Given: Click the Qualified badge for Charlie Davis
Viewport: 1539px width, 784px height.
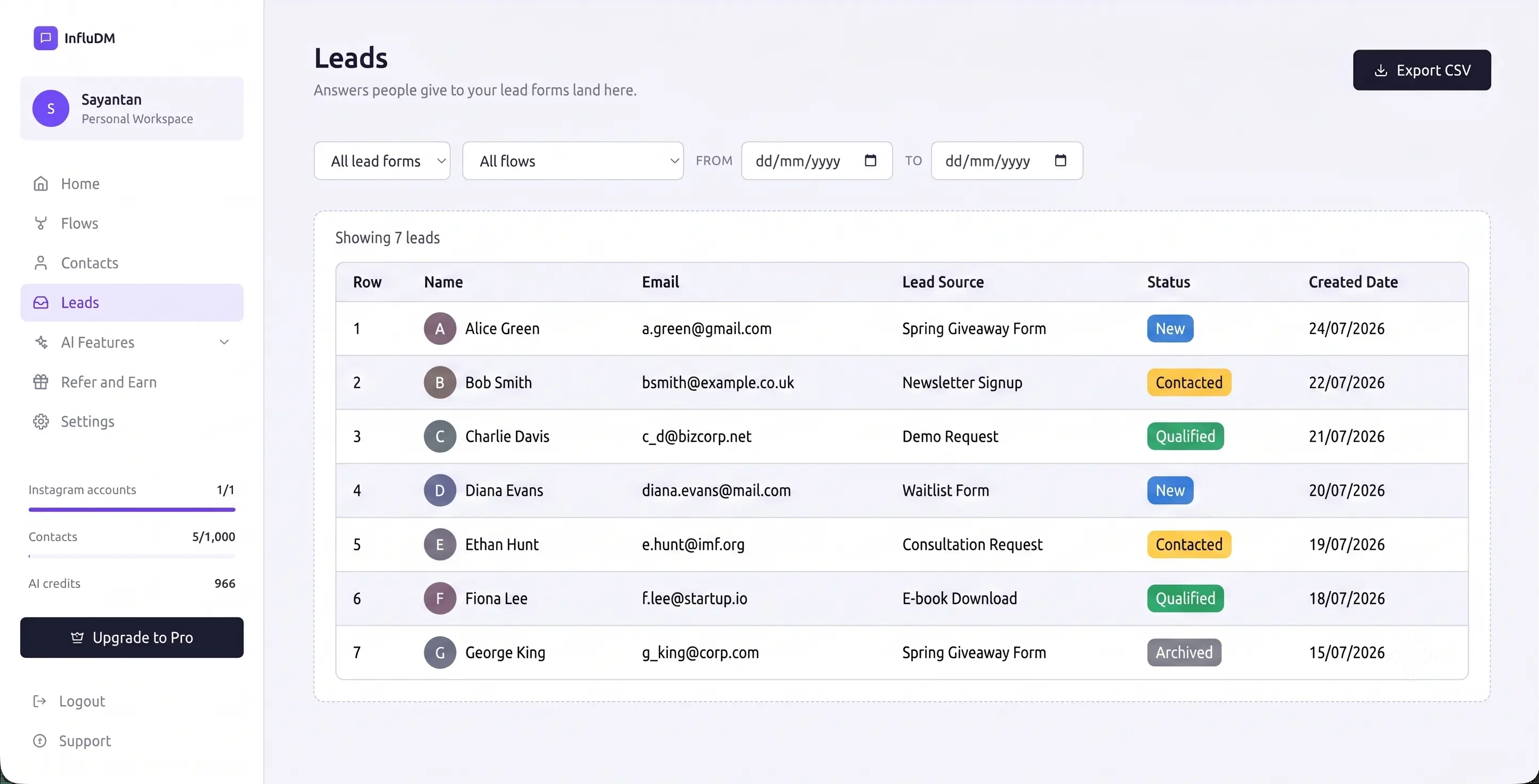Looking at the screenshot, I should pyautogui.click(x=1185, y=436).
